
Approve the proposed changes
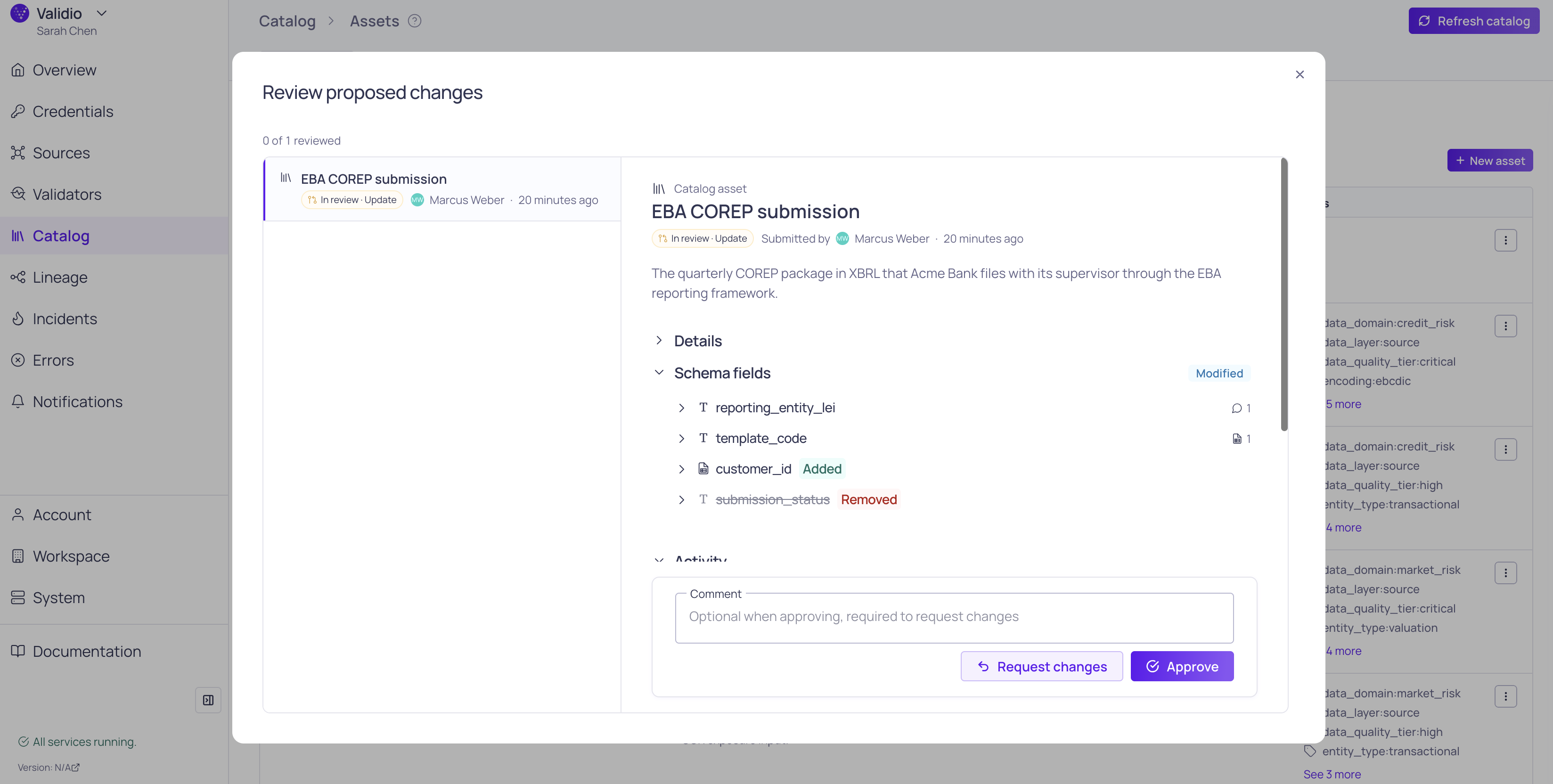point(1182,667)
